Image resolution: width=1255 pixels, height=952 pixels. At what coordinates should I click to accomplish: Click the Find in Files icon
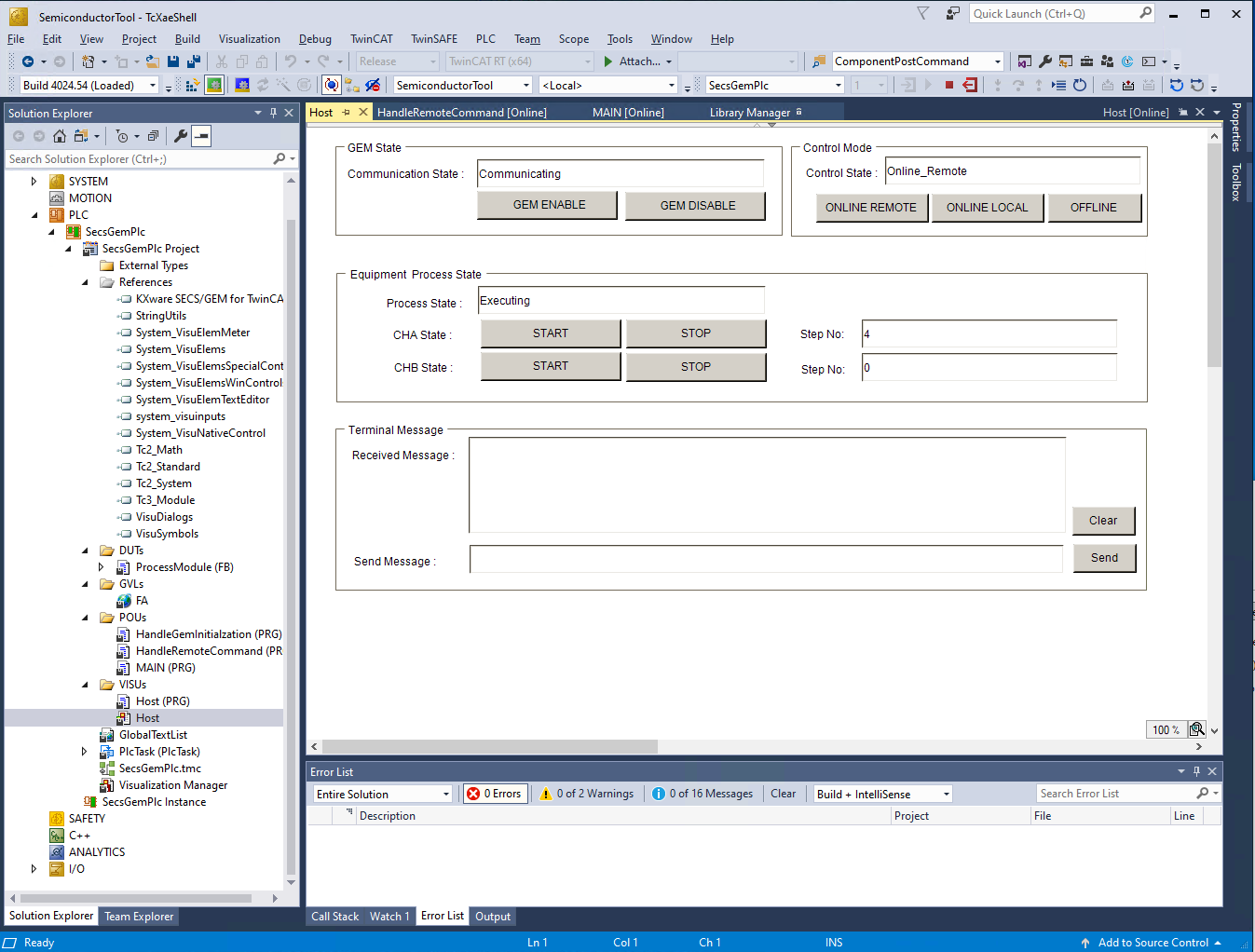tap(819, 61)
